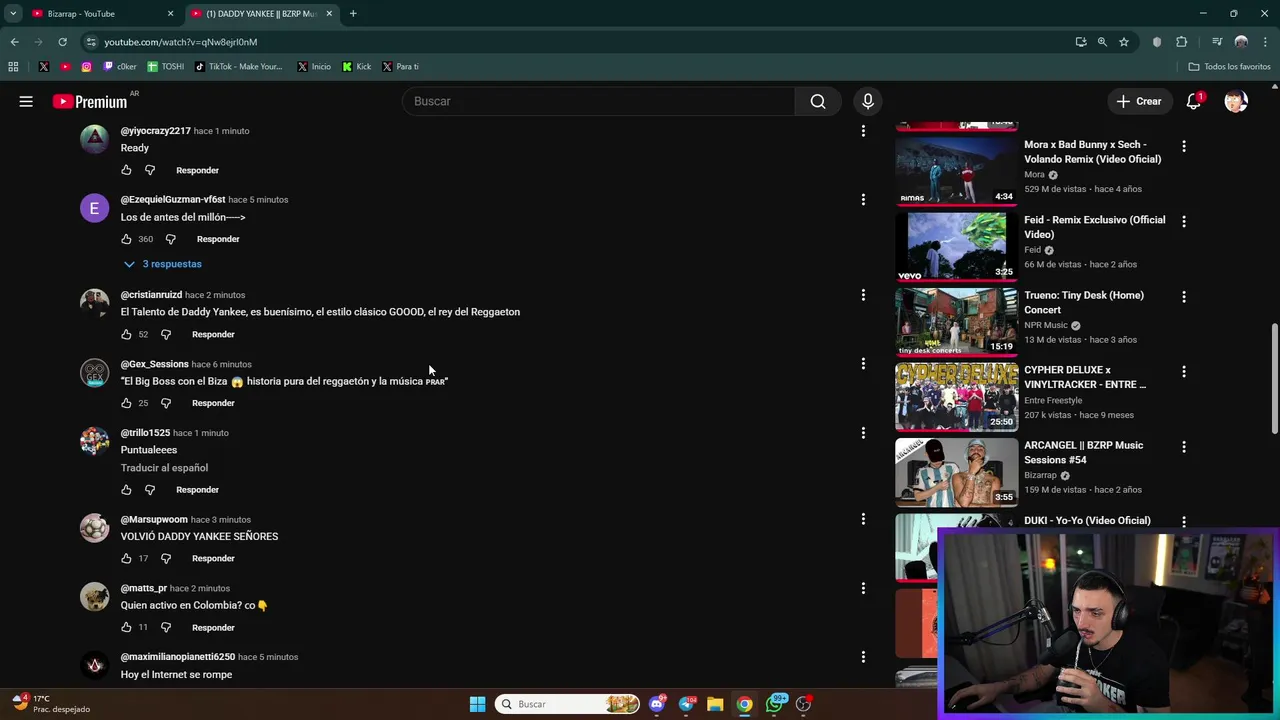Go to YouTube Premium home logo

click(x=90, y=101)
